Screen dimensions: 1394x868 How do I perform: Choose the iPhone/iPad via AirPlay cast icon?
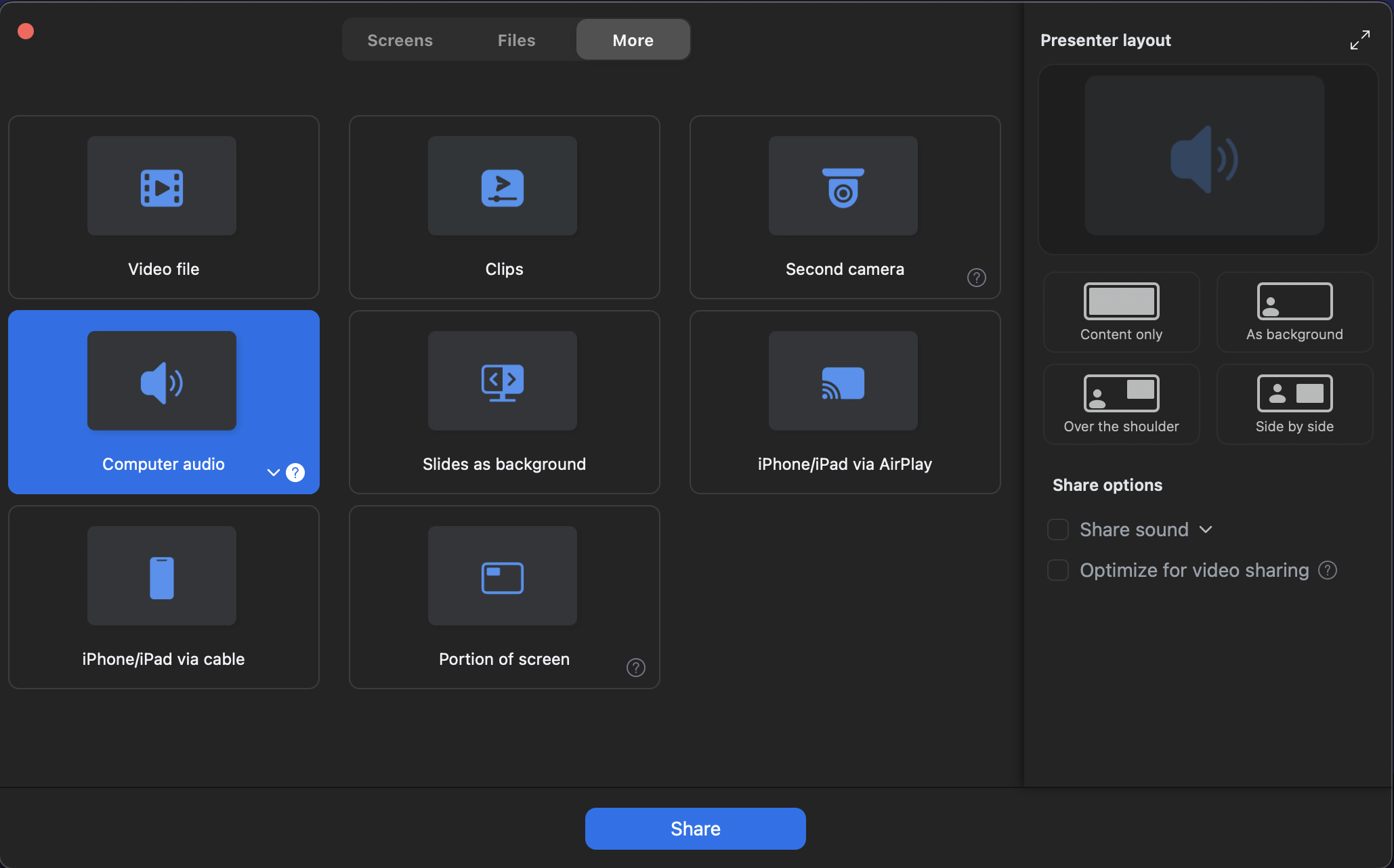point(843,383)
